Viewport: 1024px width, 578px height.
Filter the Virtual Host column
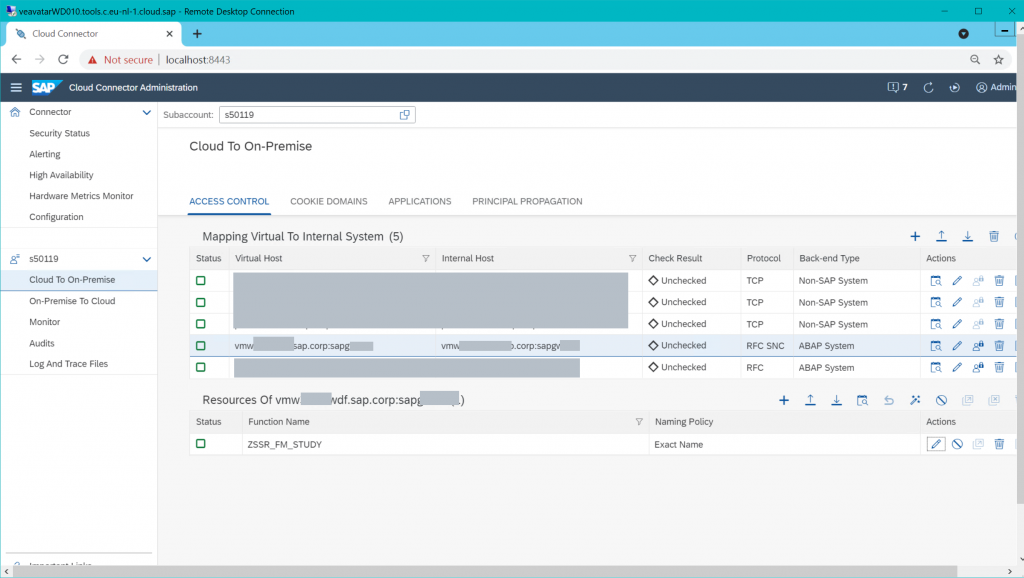pyautogui.click(x=426, y=259)
